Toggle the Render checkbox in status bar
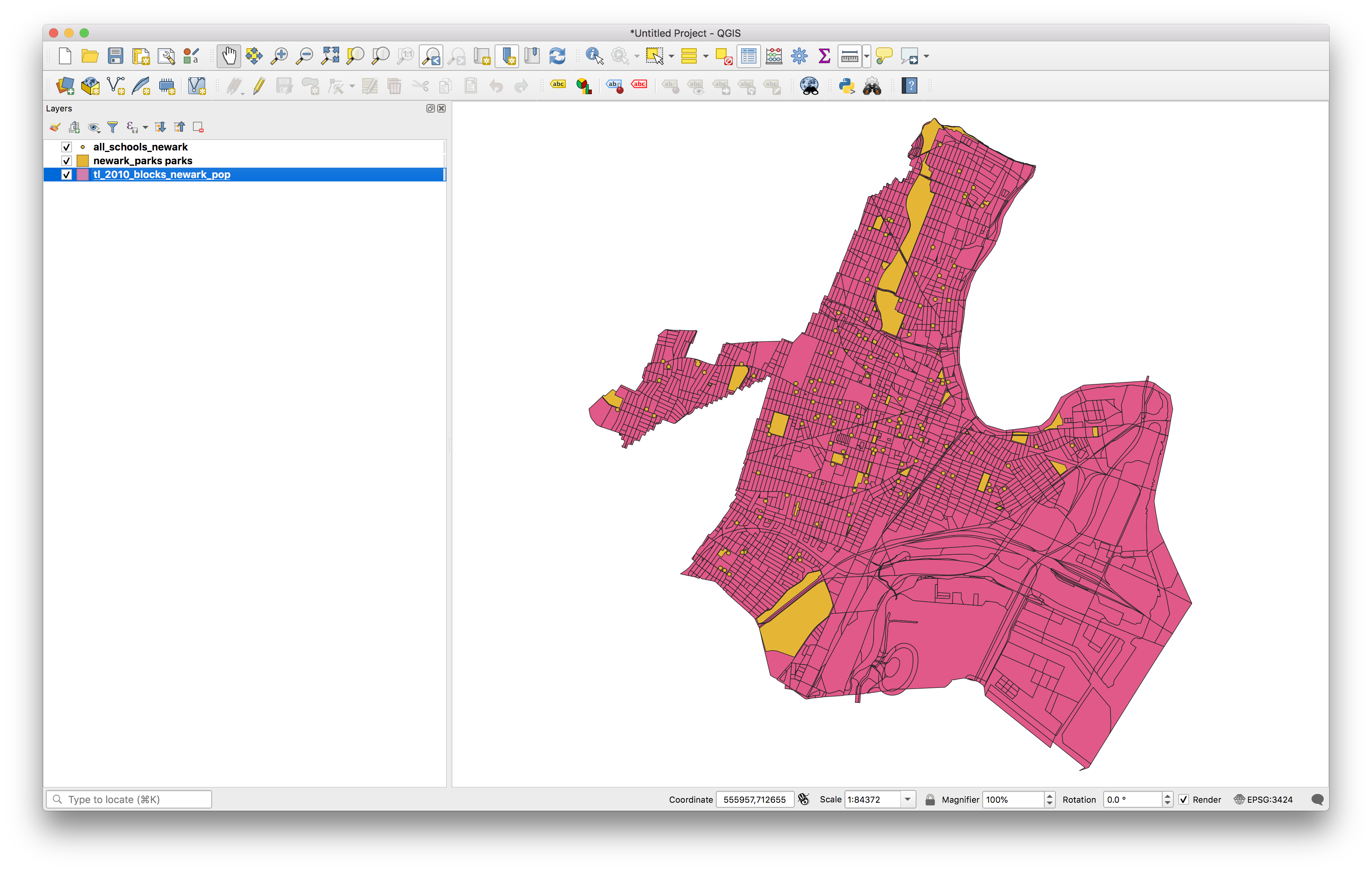The width and height of the screenshot is (1372, 872). 1183,799
